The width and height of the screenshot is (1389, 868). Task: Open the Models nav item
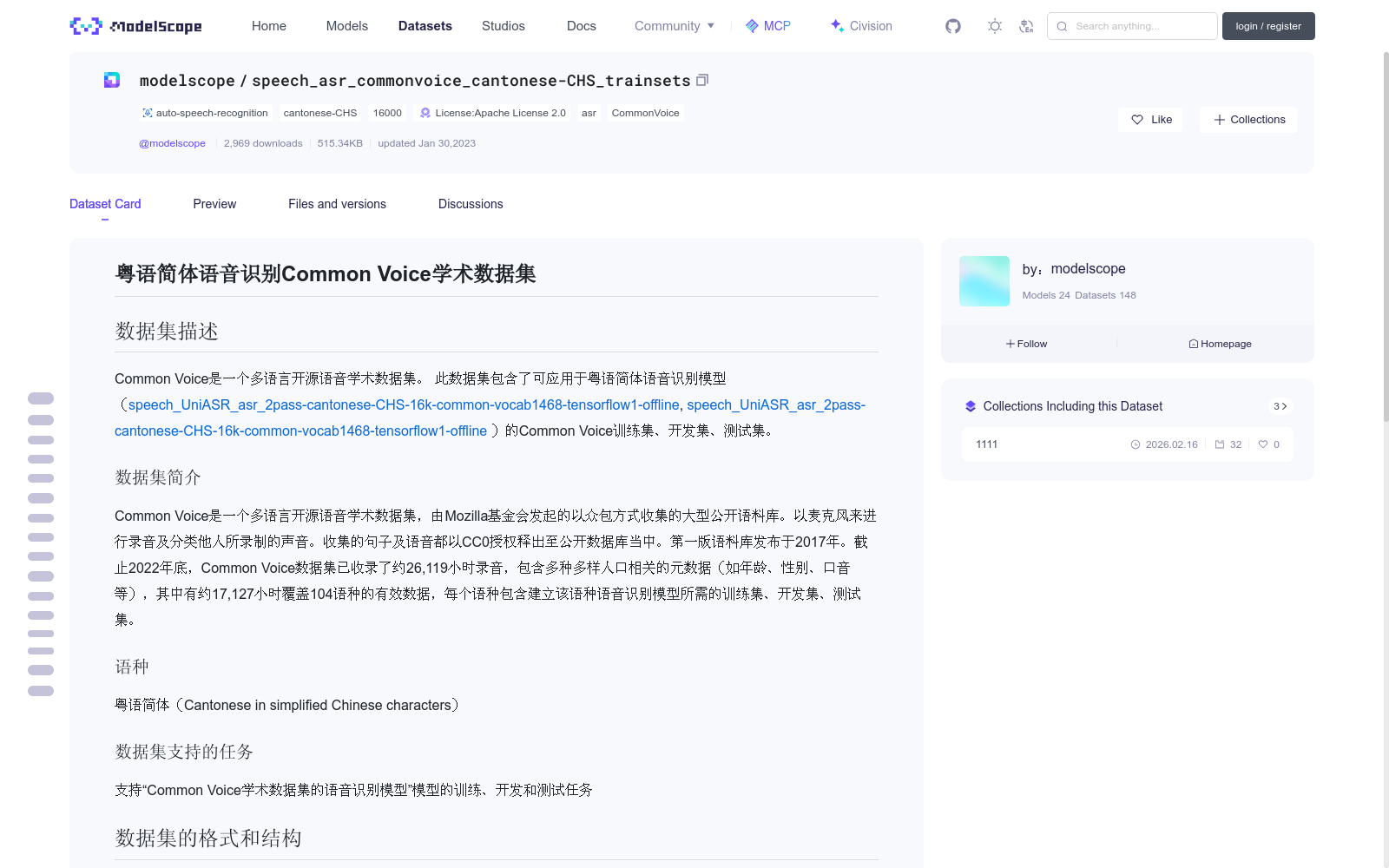pos(347,26)
